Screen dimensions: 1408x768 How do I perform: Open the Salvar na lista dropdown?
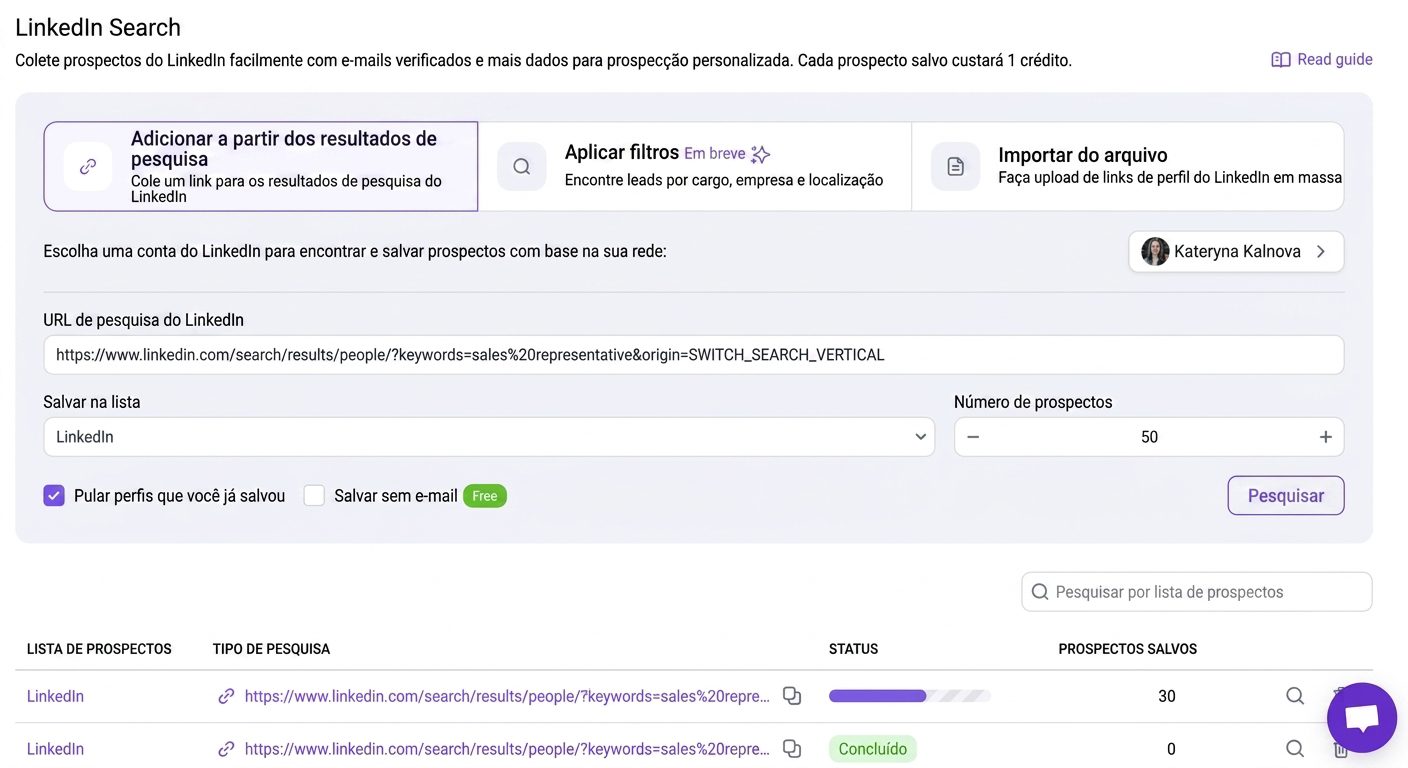pos(489,437)
